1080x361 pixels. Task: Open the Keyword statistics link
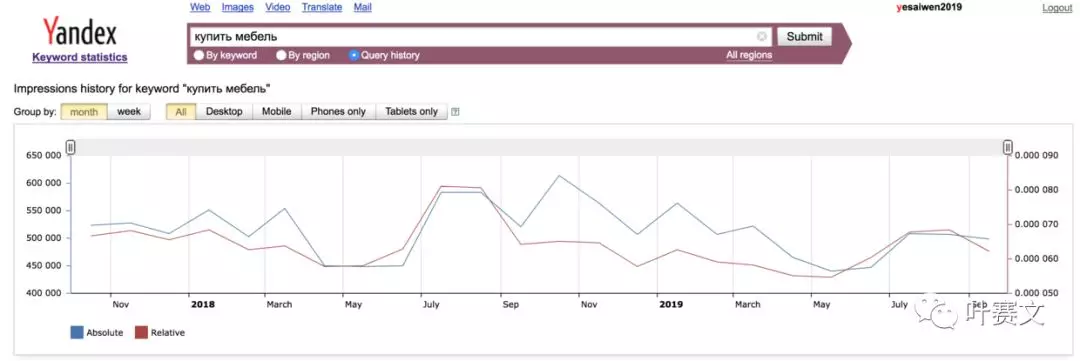click(80, 57)
